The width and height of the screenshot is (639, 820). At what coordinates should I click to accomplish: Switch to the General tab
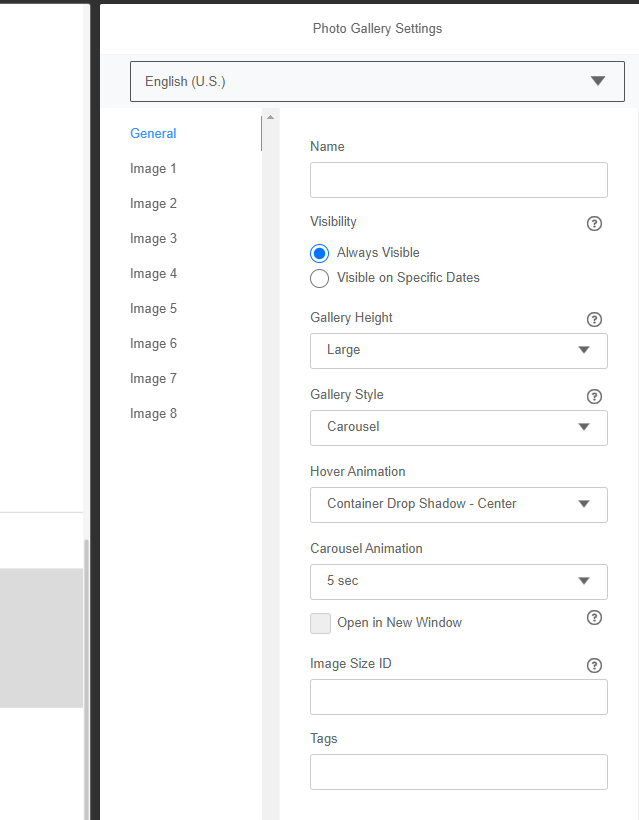(153, 134)
